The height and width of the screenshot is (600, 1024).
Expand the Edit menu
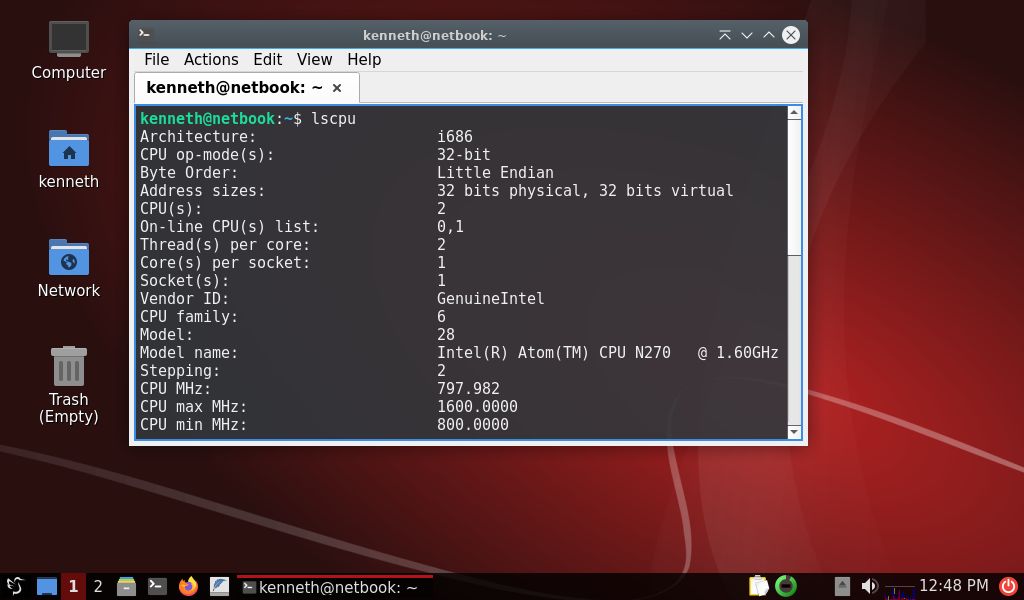tap(267, 60)
